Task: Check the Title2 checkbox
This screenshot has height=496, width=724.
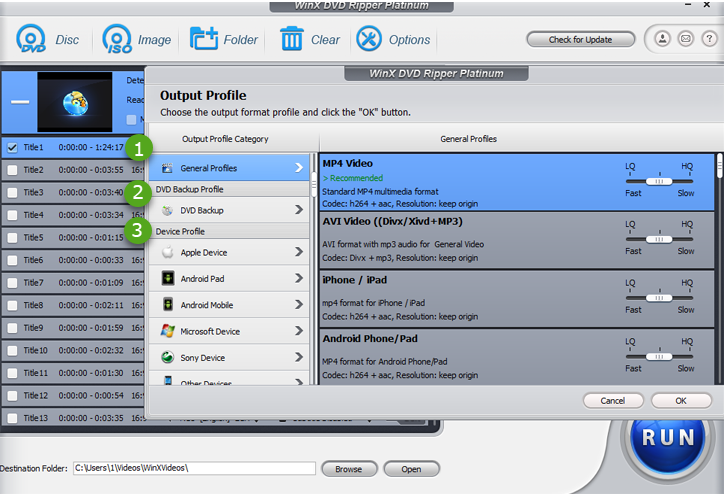Action: click(x=12, y=170)
